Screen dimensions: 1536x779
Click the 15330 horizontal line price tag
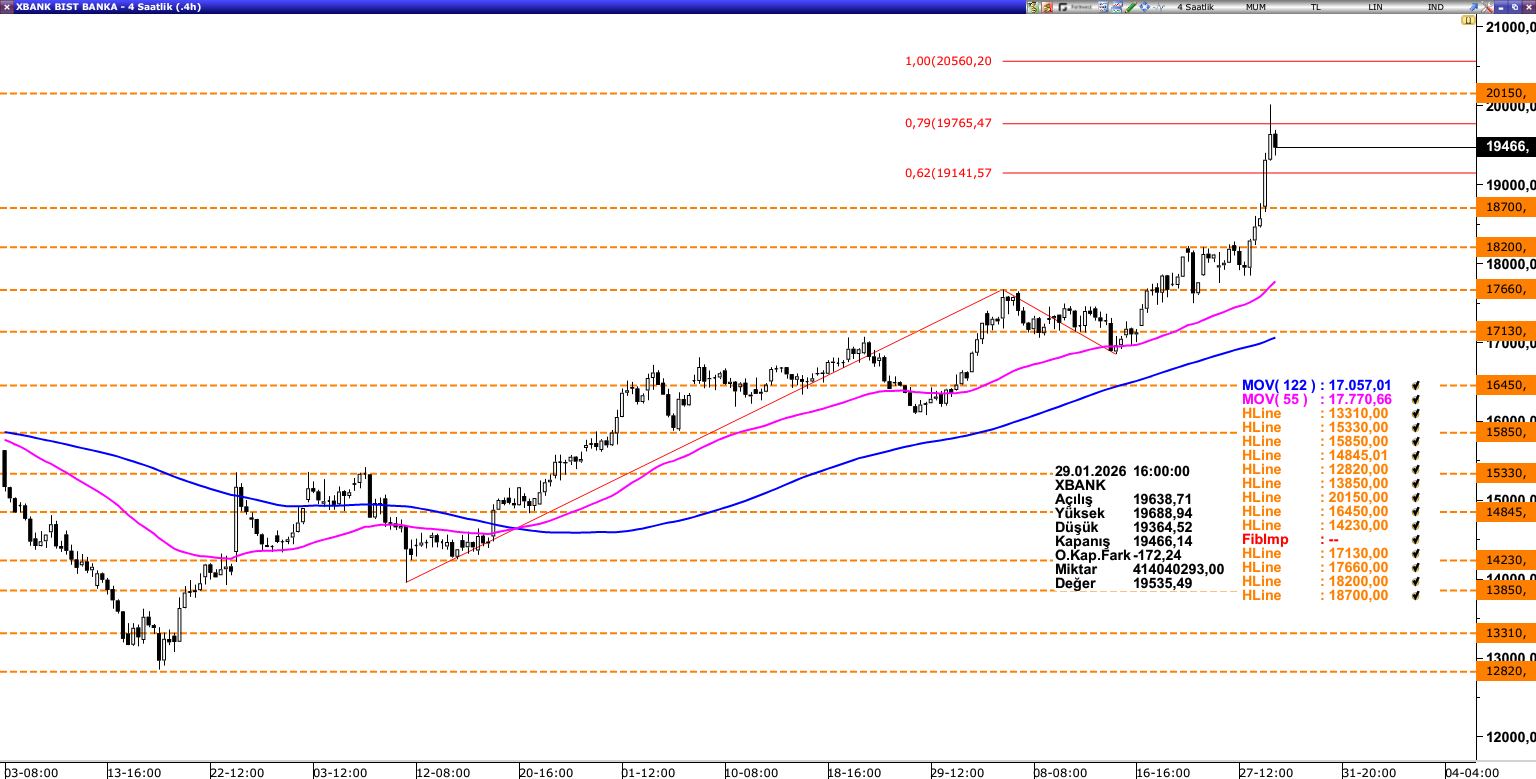(1506, 473)
